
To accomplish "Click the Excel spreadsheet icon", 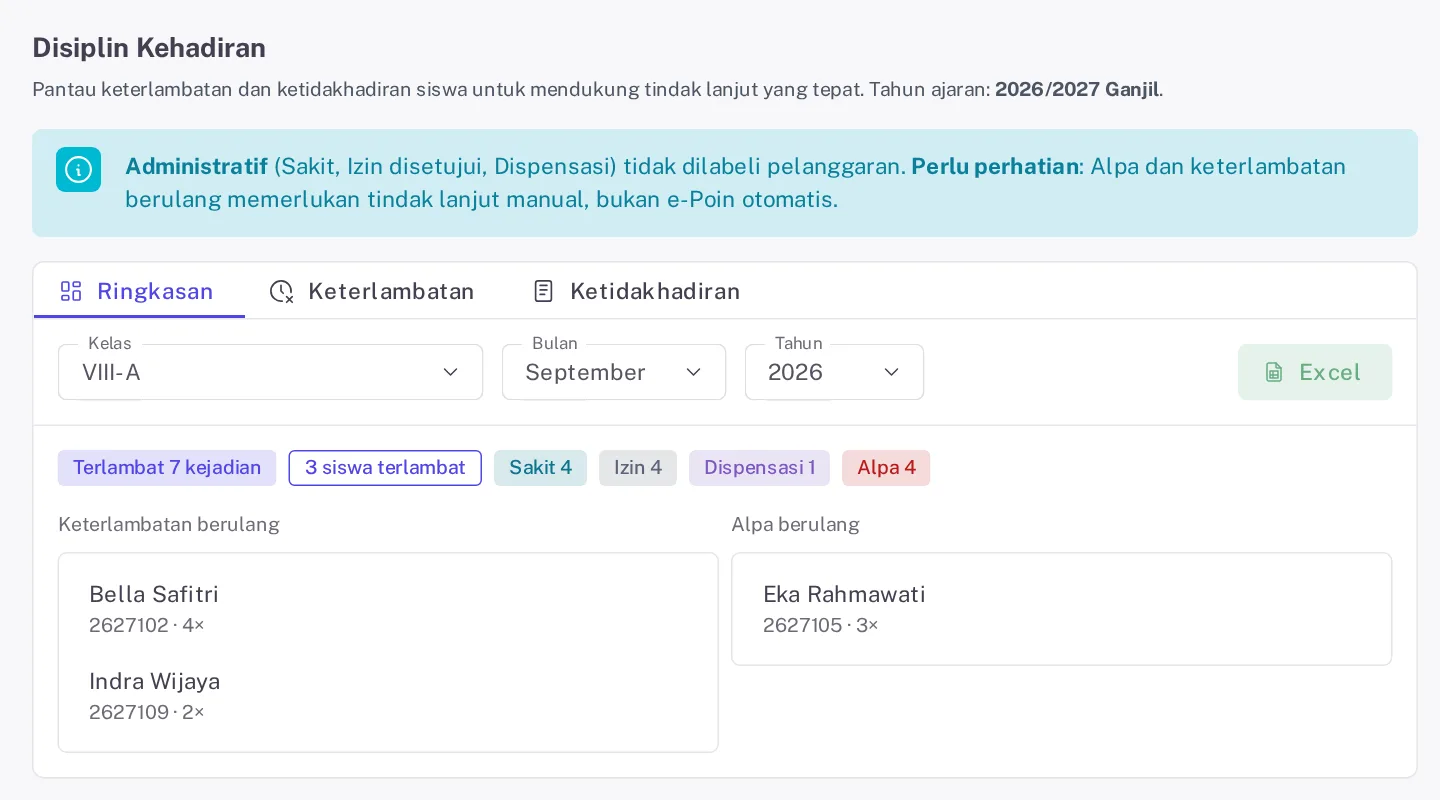I will click(x=1274, y=372).
